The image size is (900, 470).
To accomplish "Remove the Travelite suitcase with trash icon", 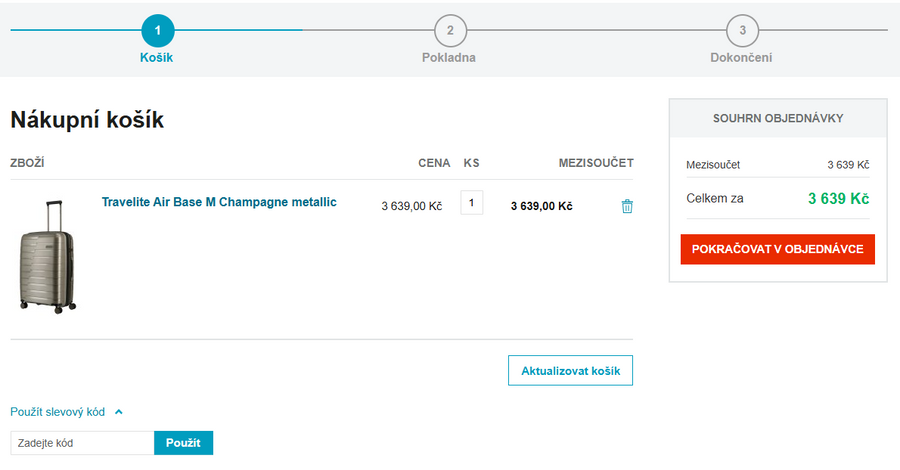I will (x=627, y=206).
